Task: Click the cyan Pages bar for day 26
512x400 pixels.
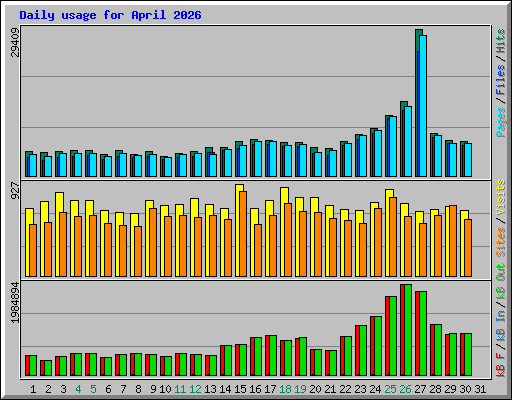Action: click(x=408, y=142)
